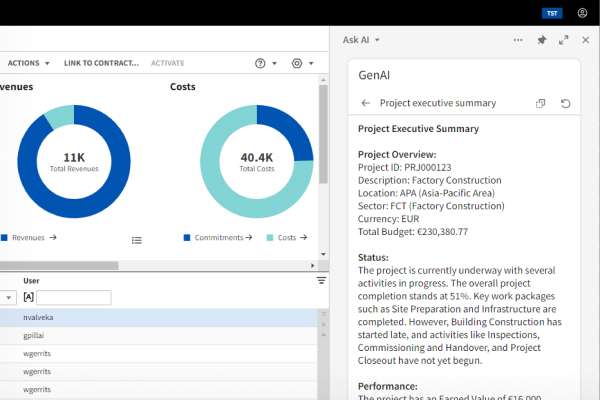This screenshot has height=400, width=600.
Task: Toggle the Commitments legend series
Action: pyautogui.click(x=218, y=238)
